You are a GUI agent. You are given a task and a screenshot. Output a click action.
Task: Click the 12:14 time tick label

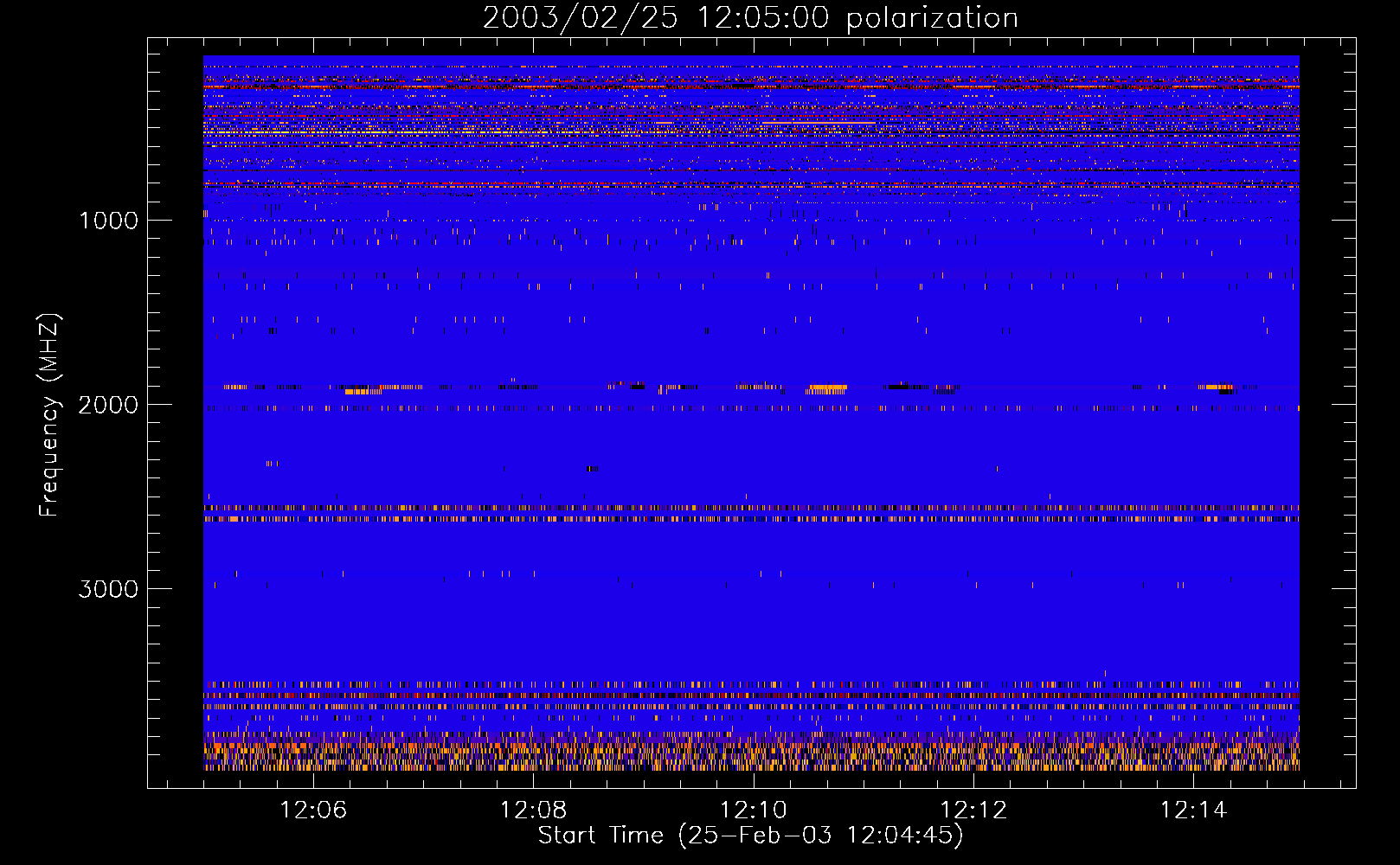(1193, 810)
